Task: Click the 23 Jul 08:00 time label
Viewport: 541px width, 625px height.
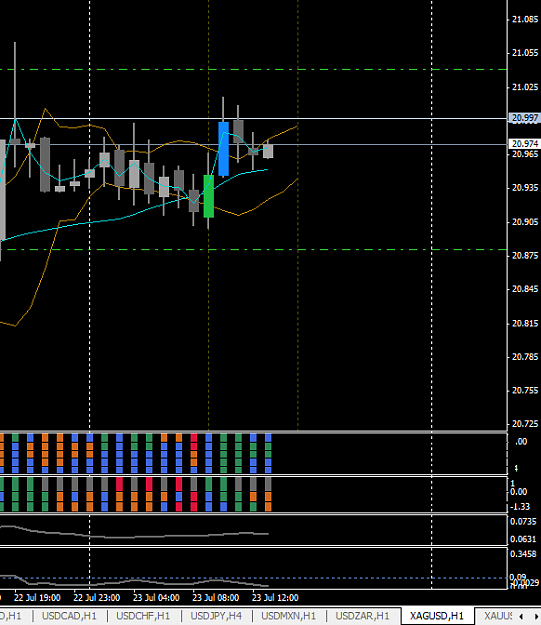Action: [x=216, y=597]
